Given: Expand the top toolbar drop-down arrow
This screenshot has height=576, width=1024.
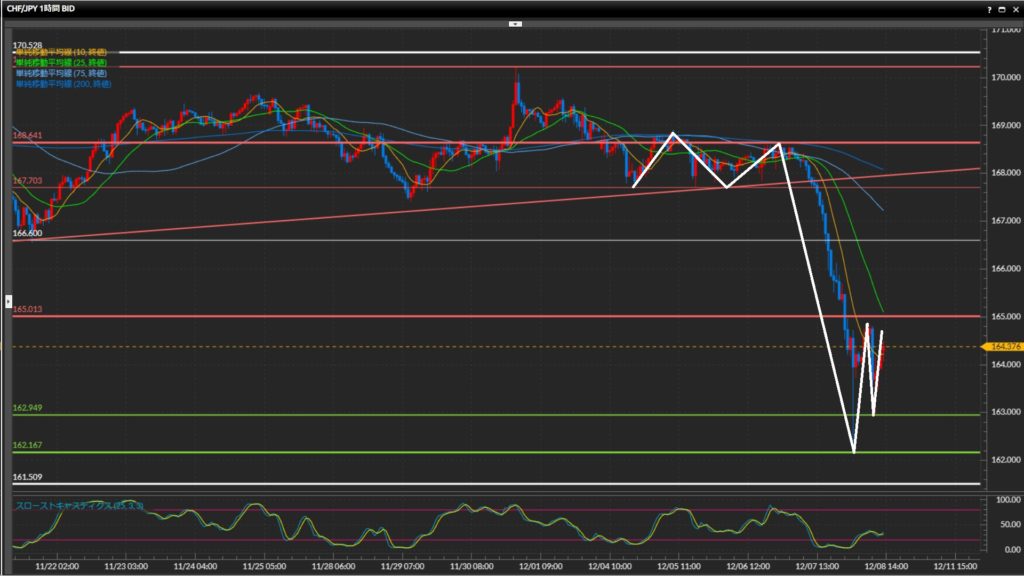Looking at the screenshot, I should click(x=515, y=22).
